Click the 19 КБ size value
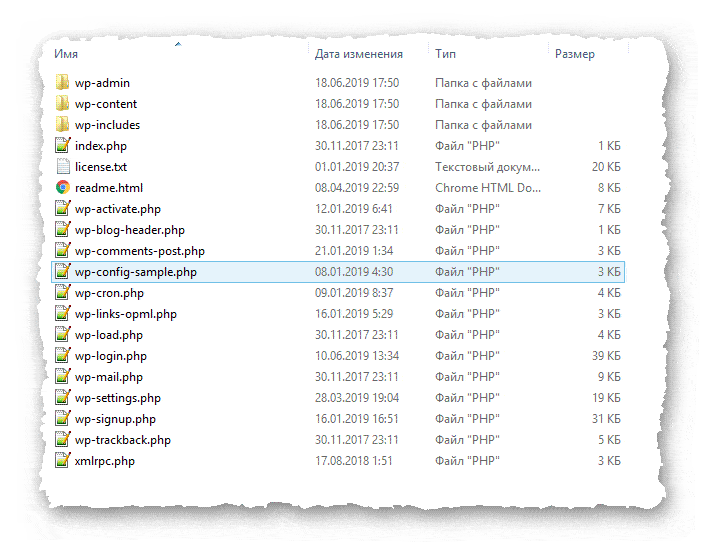The image size is (704, 544). 606,398
